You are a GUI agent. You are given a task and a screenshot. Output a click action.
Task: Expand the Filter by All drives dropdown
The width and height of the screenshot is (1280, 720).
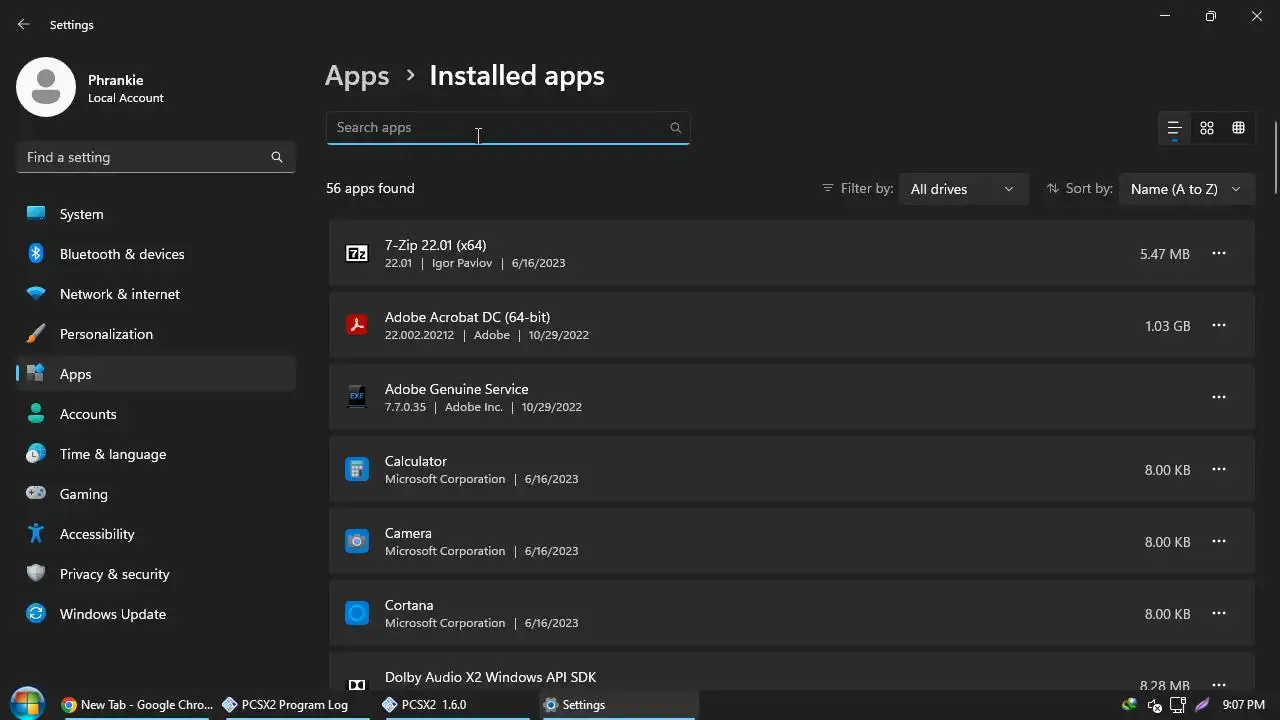point(962,189)
